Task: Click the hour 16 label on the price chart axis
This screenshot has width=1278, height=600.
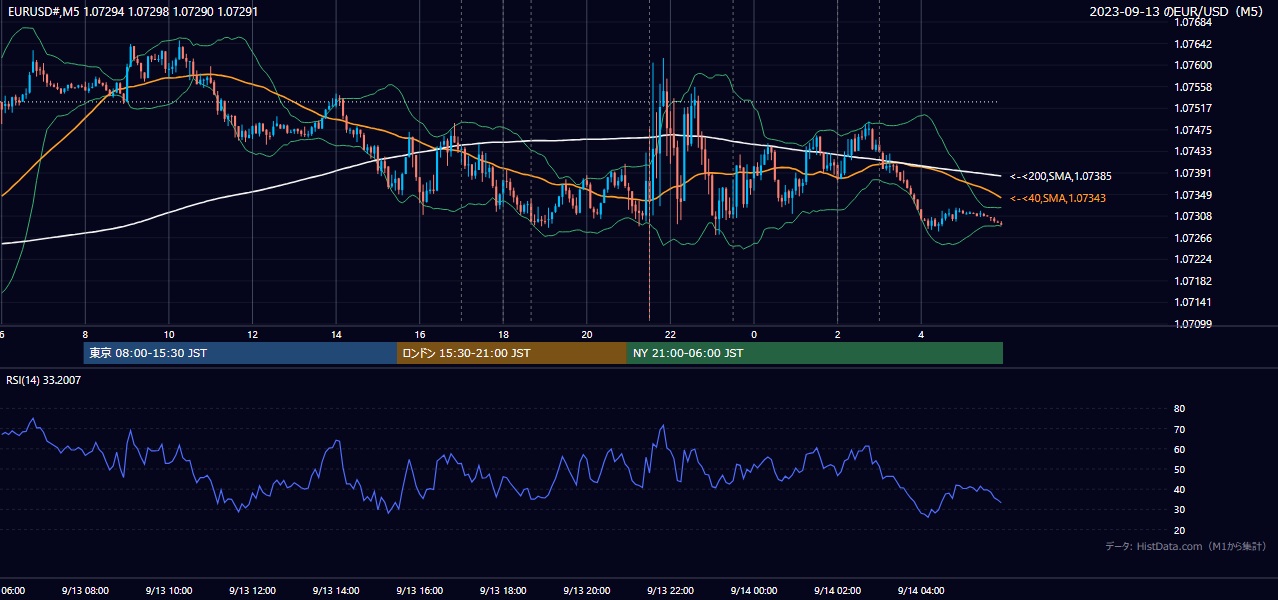Action: click(420, 334)
